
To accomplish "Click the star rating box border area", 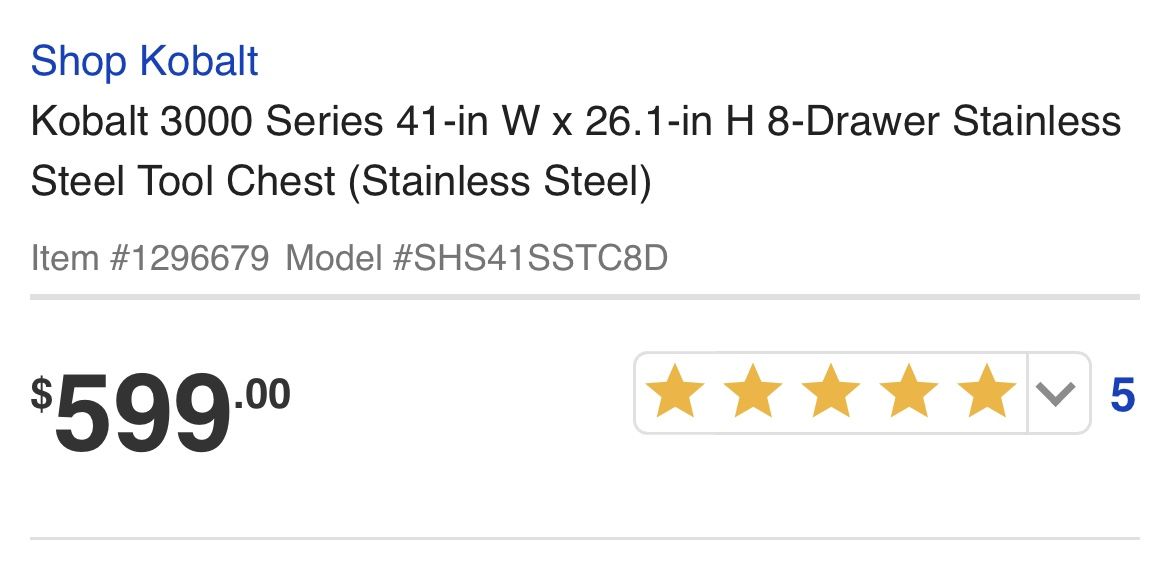I will click(x=862, y=393).
